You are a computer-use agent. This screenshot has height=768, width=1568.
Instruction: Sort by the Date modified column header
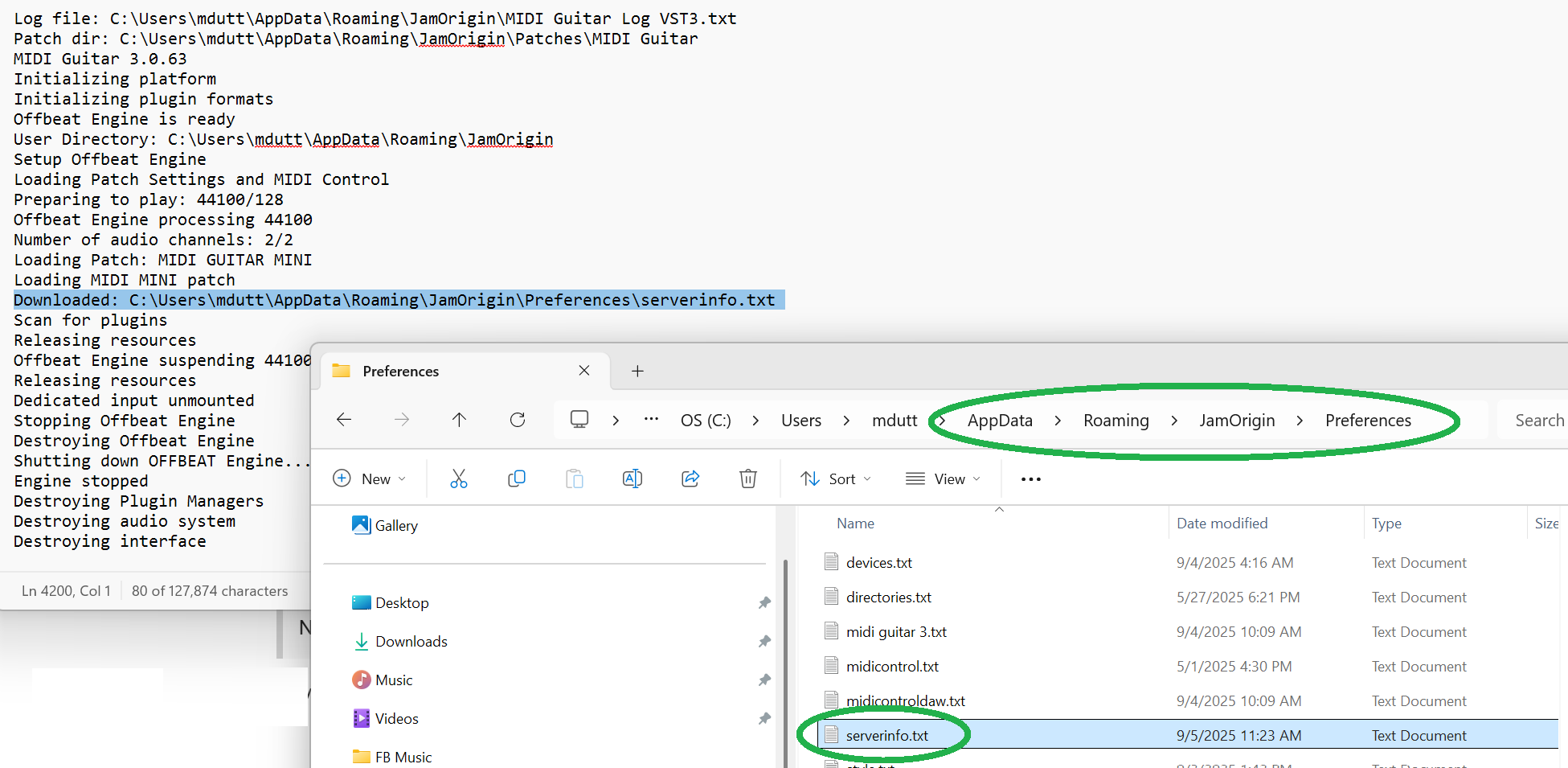pos(1222,524)
